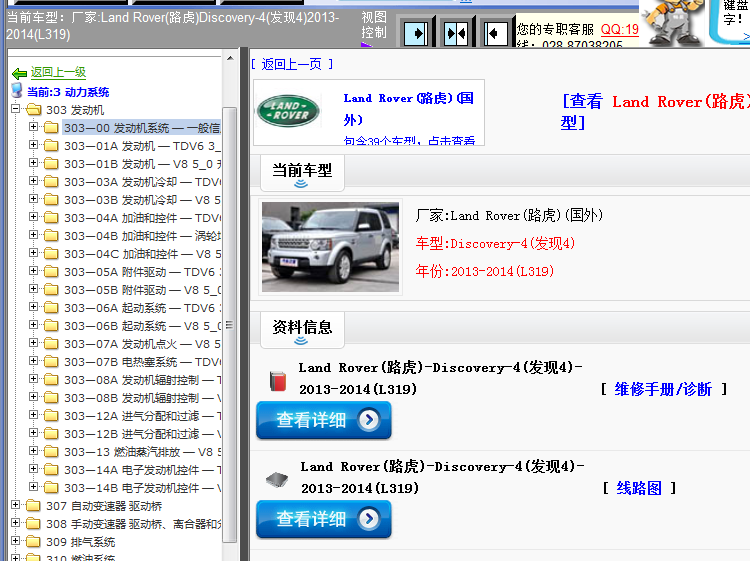
Task: Click the tree panel vertical scrollbar thumb
Action: [230, 325]
